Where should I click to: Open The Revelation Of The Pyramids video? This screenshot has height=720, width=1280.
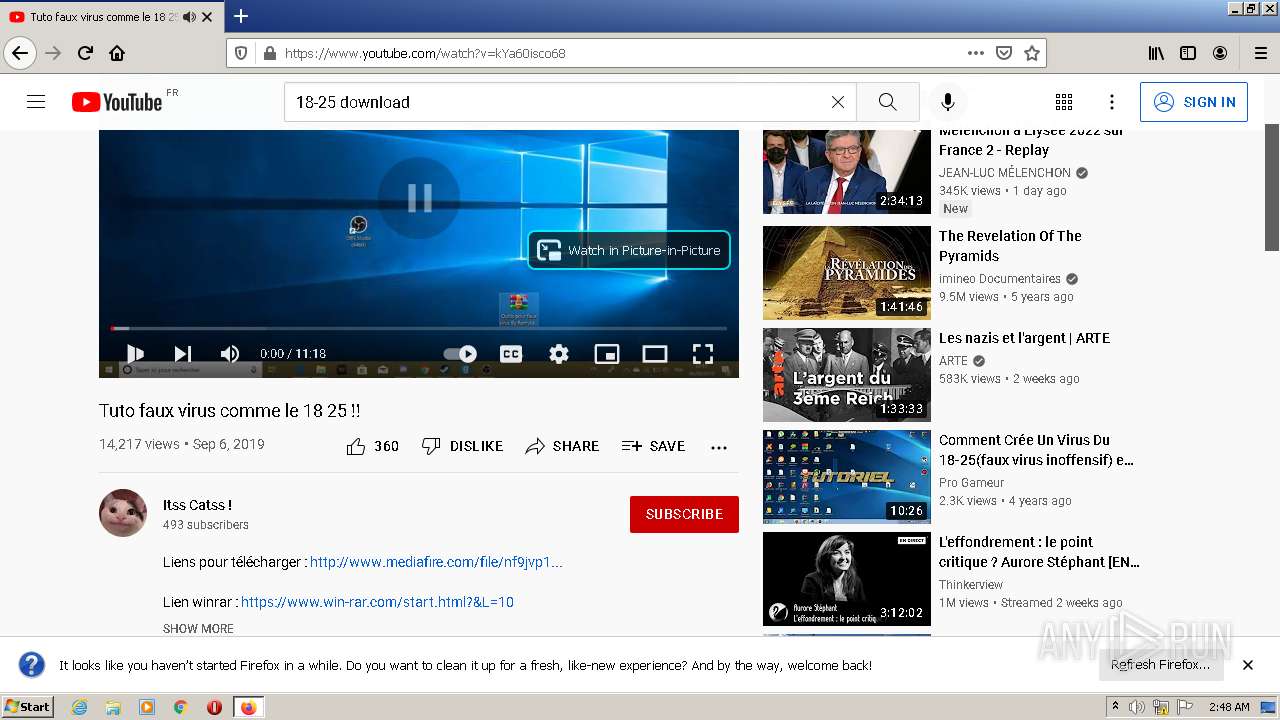click(x=1010, y=246)
